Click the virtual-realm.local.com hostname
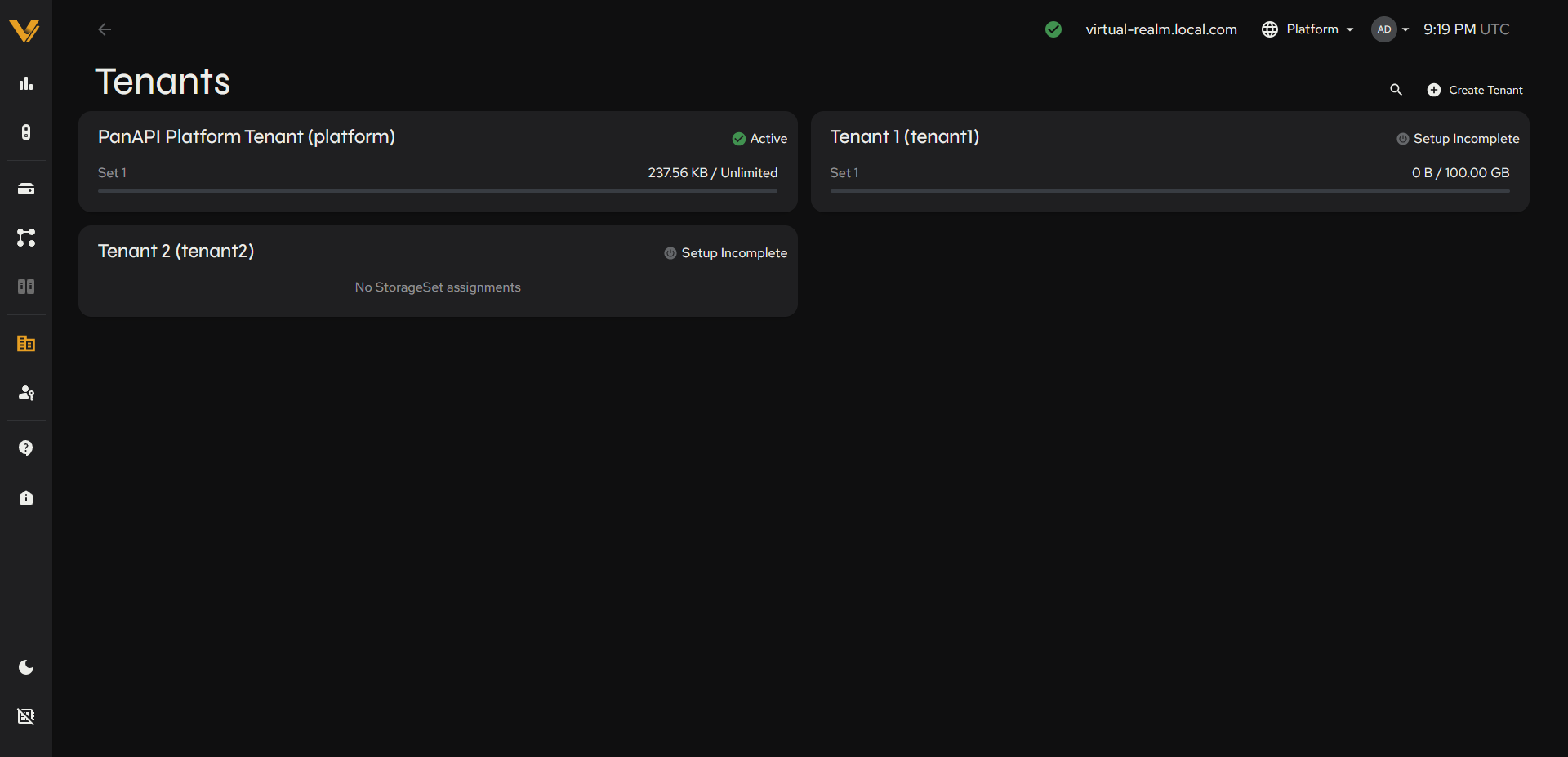This screenshot has height=757, width=1568. [x=1161, y=29]
